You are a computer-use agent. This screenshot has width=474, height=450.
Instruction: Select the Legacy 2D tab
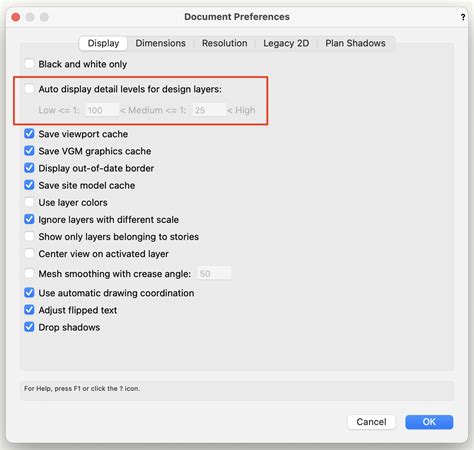(286, 43)
